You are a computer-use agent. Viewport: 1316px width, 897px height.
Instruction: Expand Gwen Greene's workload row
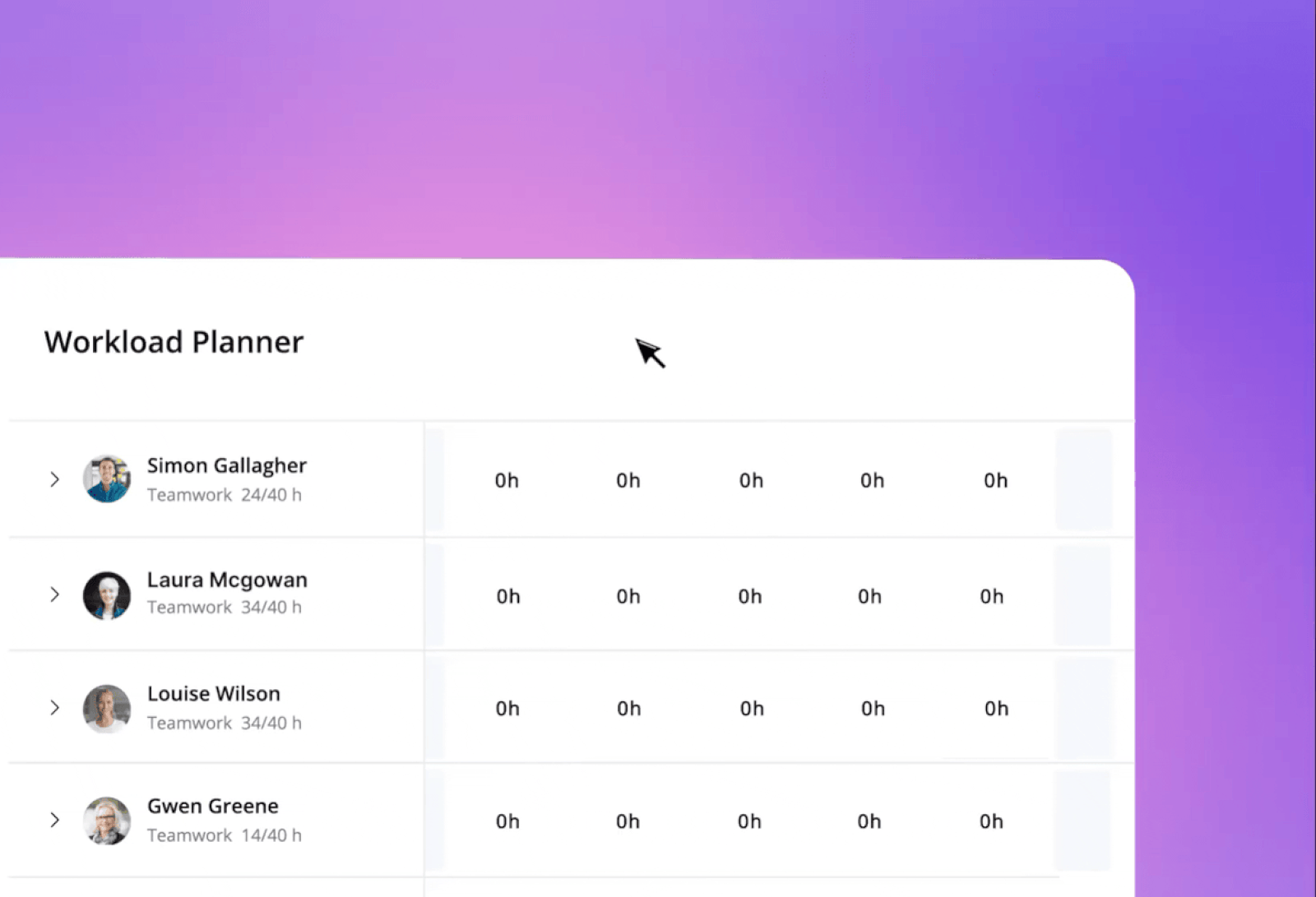(x=54, y=821)
